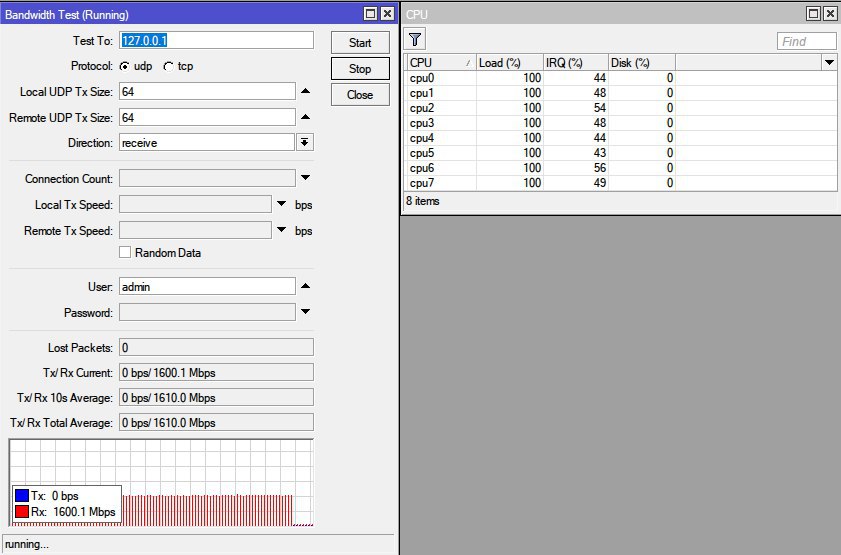Screen dimensions: 841x555
Task: Select the cpu0 row
Action: click(x=620, y=78)
